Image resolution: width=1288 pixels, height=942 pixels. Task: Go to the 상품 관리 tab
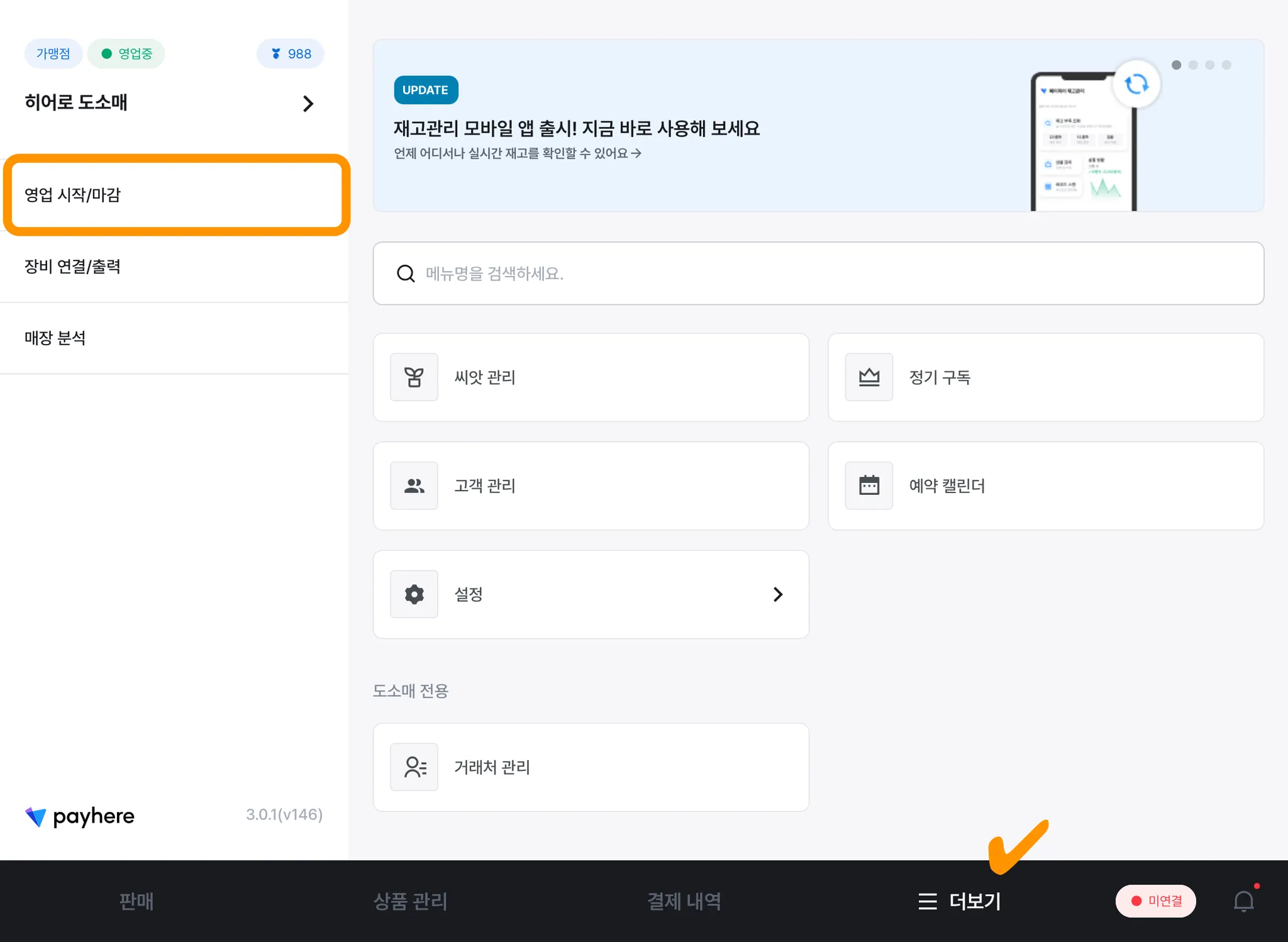pos(410,901)
